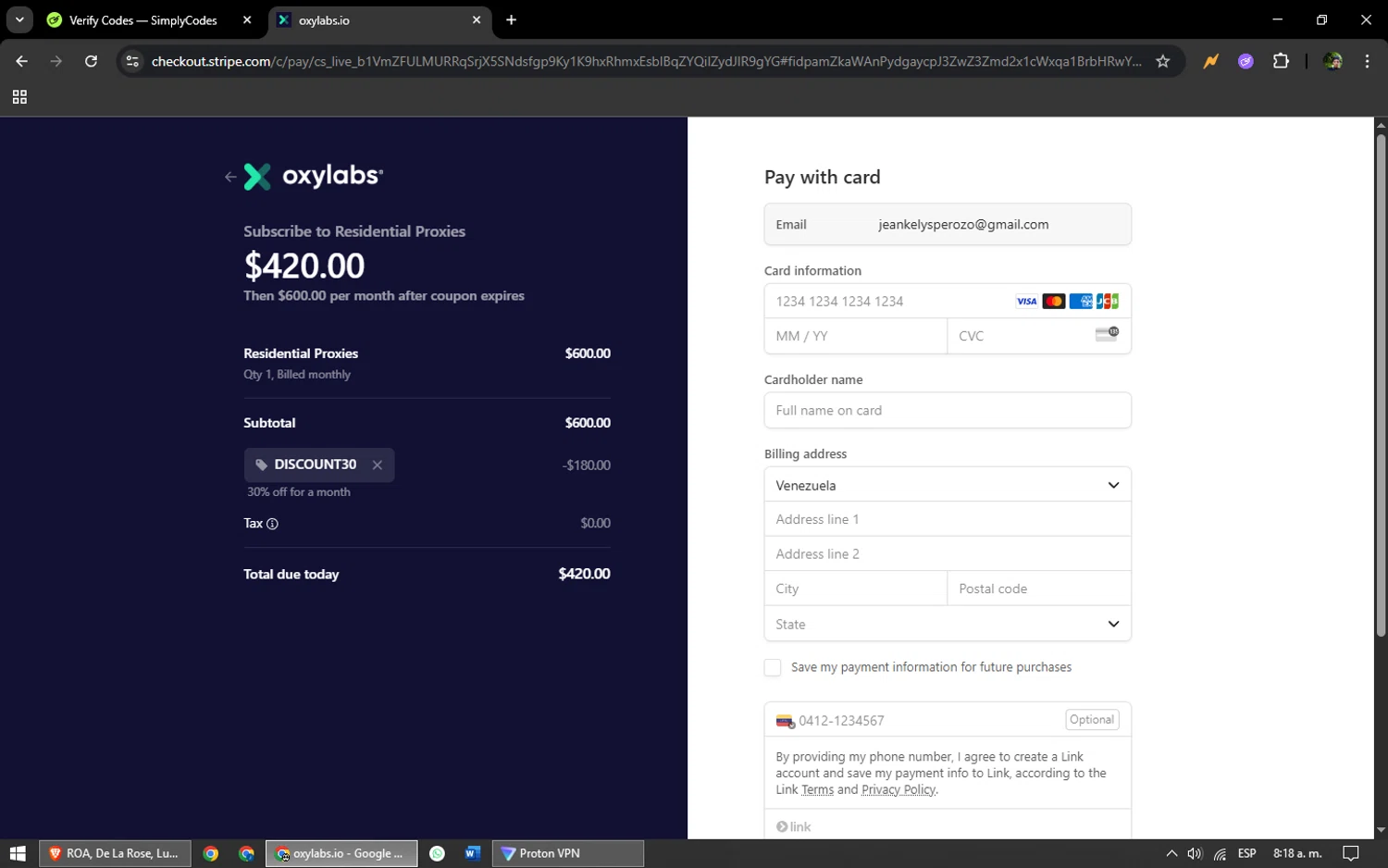Click the volume icon in system tray
Screen dimensions: 1388x868
(x=1195, y=853)
